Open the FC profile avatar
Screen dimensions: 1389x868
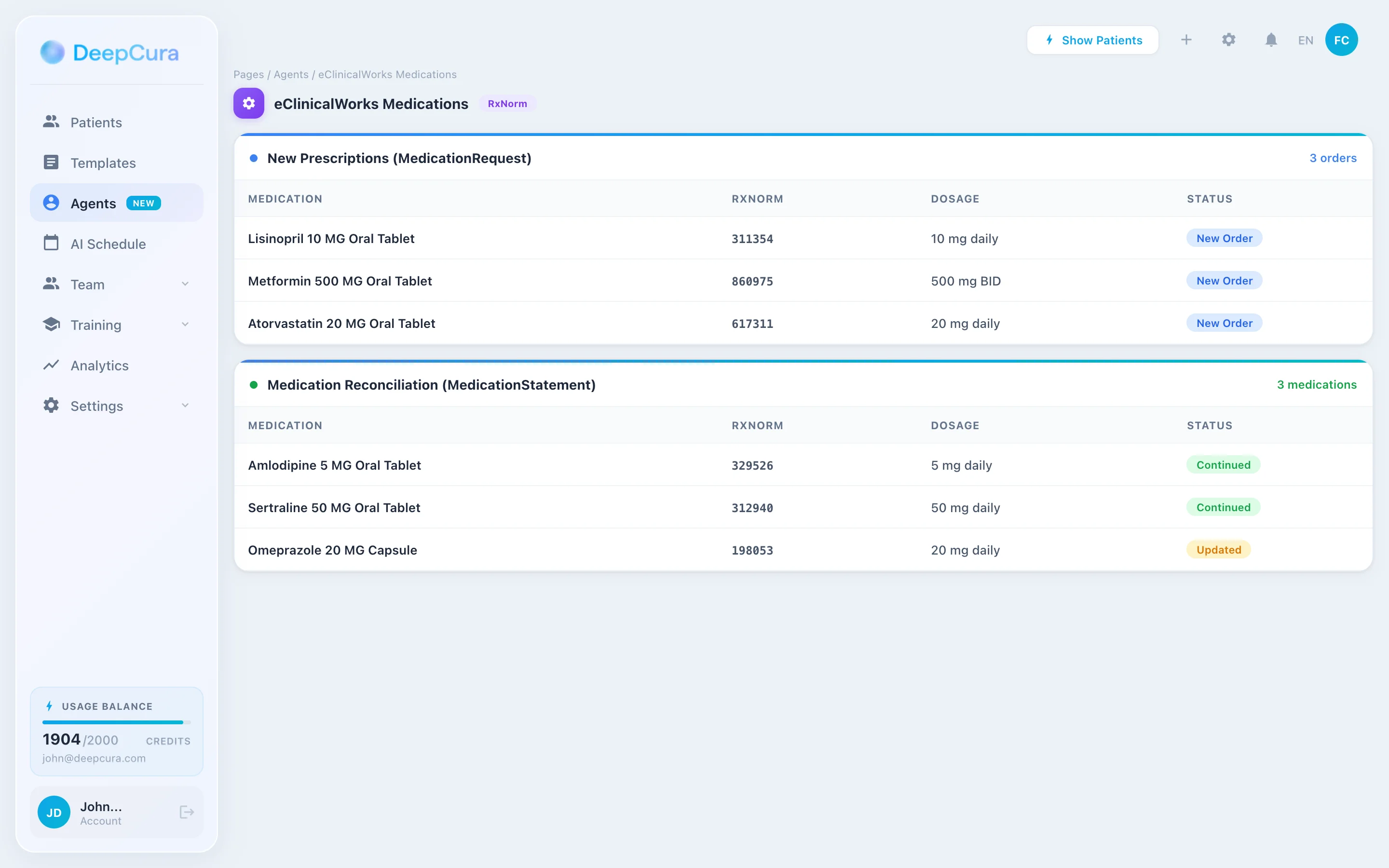coord(1341,40)
